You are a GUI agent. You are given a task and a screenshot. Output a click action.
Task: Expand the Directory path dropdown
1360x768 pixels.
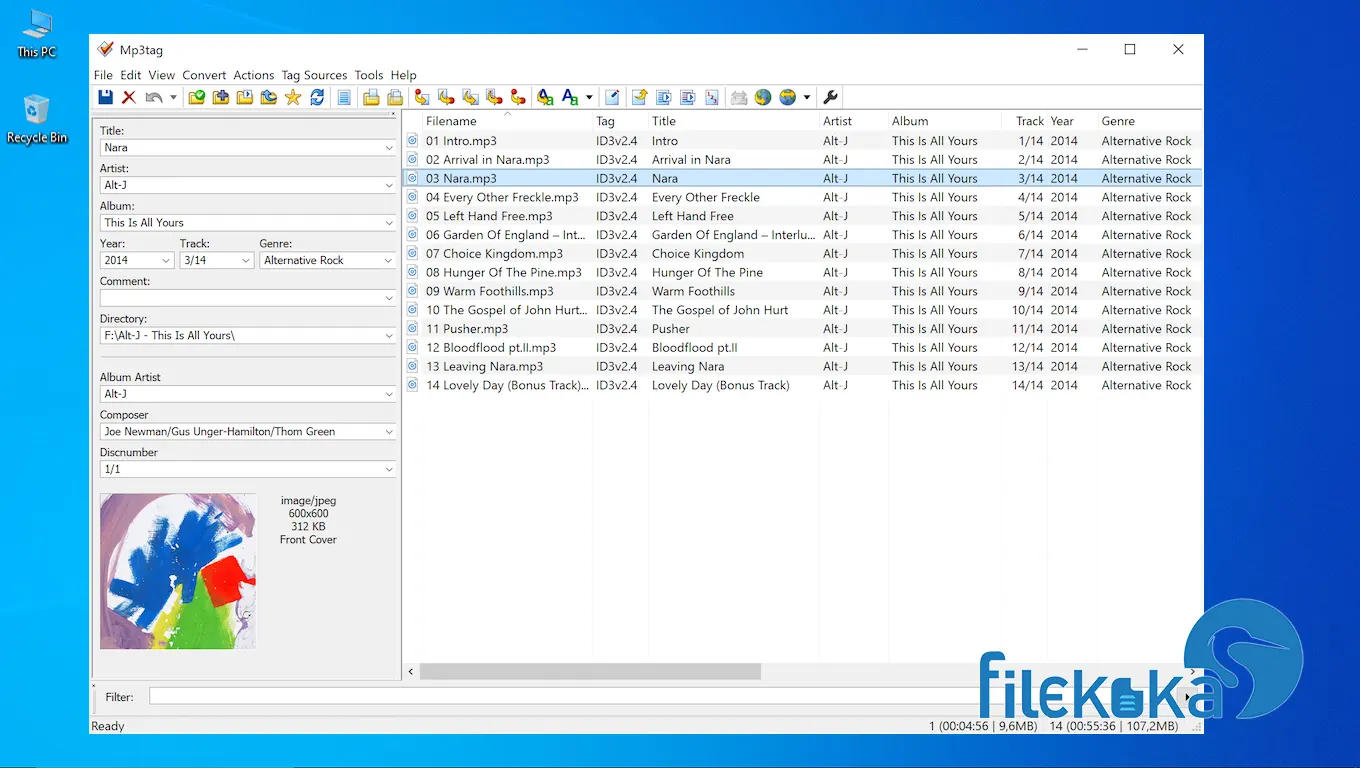coord(389,336)
